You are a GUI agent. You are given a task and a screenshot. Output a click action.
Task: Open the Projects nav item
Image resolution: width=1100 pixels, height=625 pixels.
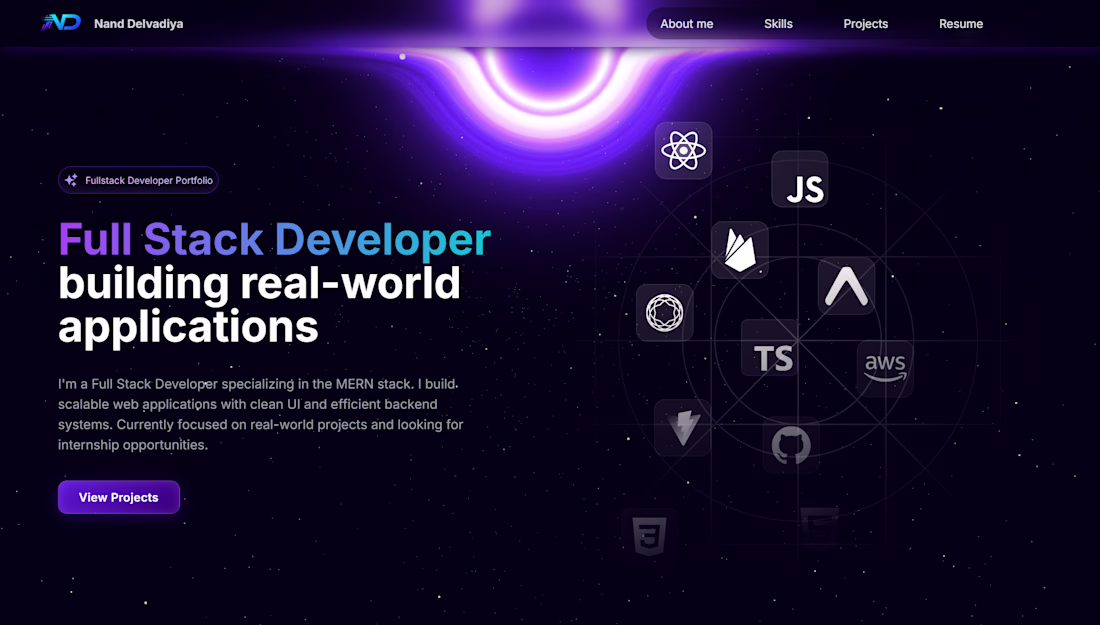click(865, 24)
